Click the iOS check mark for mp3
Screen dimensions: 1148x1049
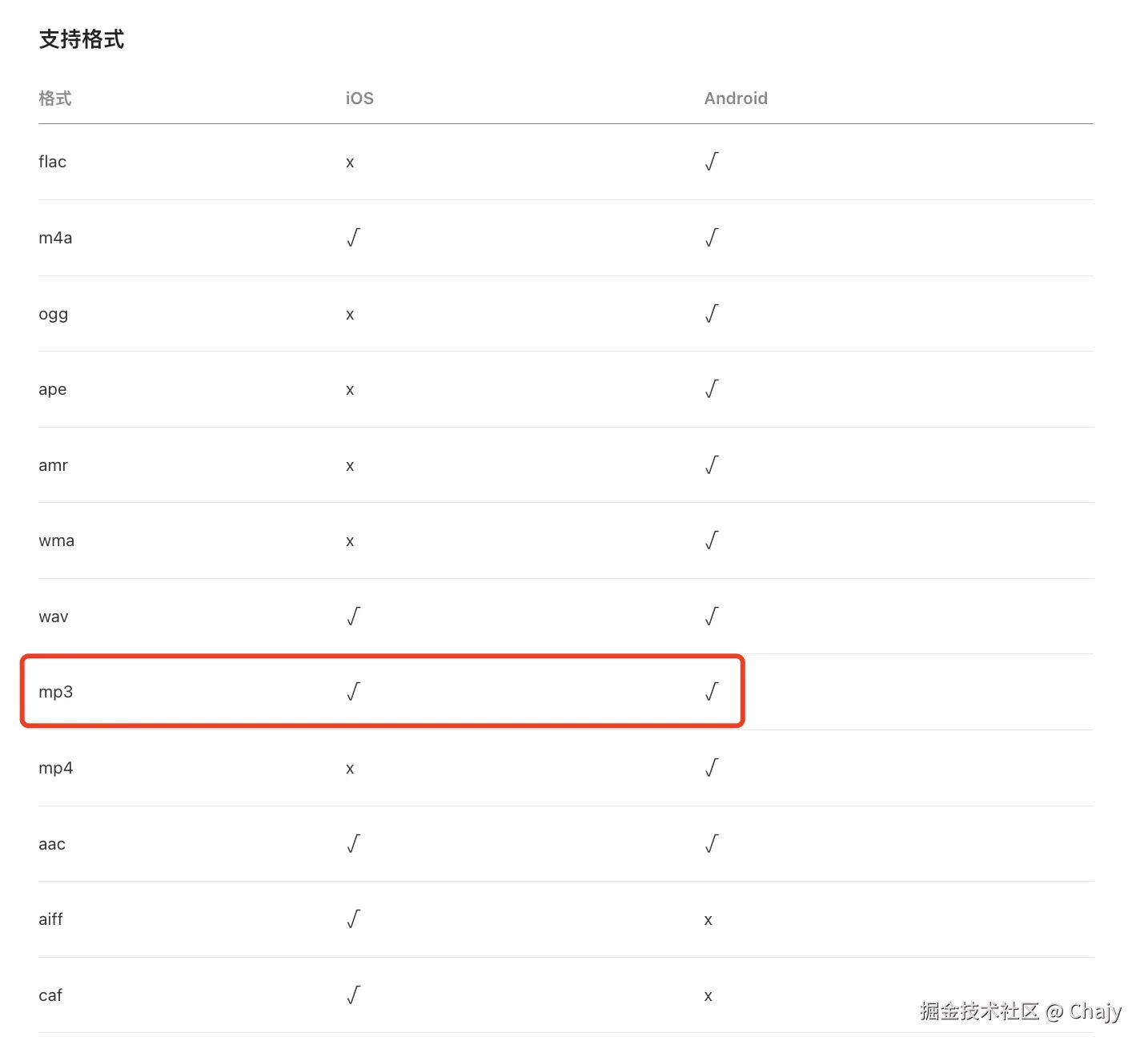[354, 692]
